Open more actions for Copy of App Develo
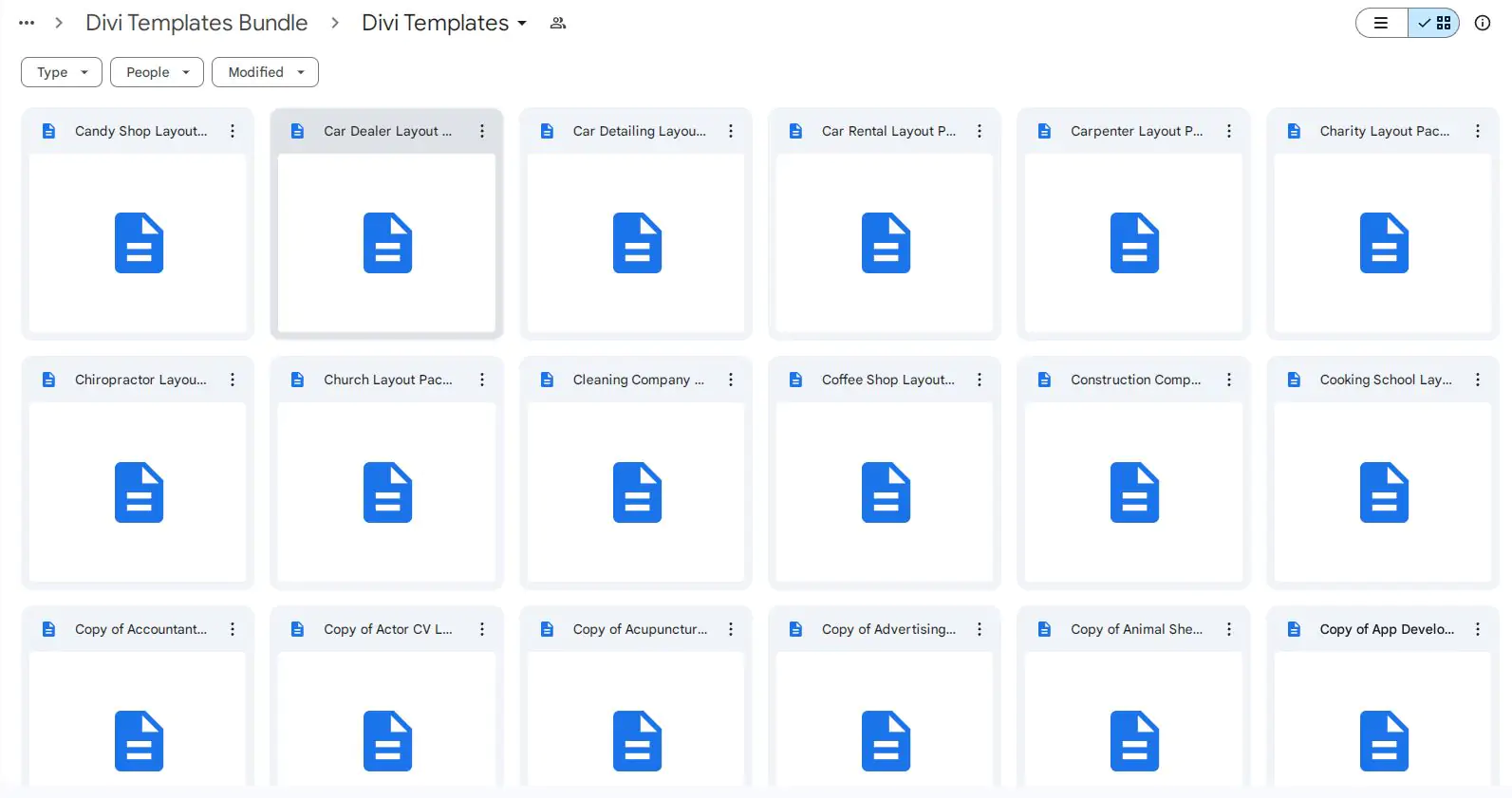1512x798 pixels. [x=1478, y=629]
